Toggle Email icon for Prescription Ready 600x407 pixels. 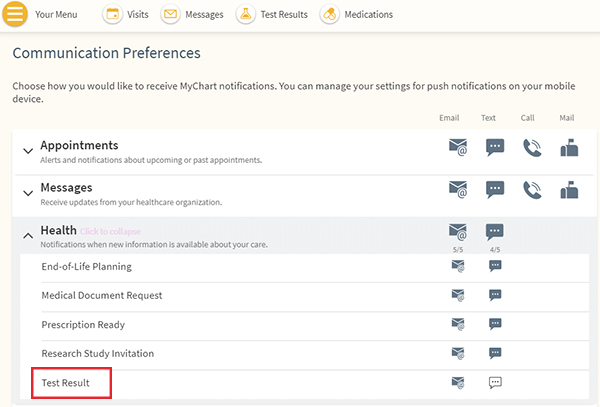point(458,324)
